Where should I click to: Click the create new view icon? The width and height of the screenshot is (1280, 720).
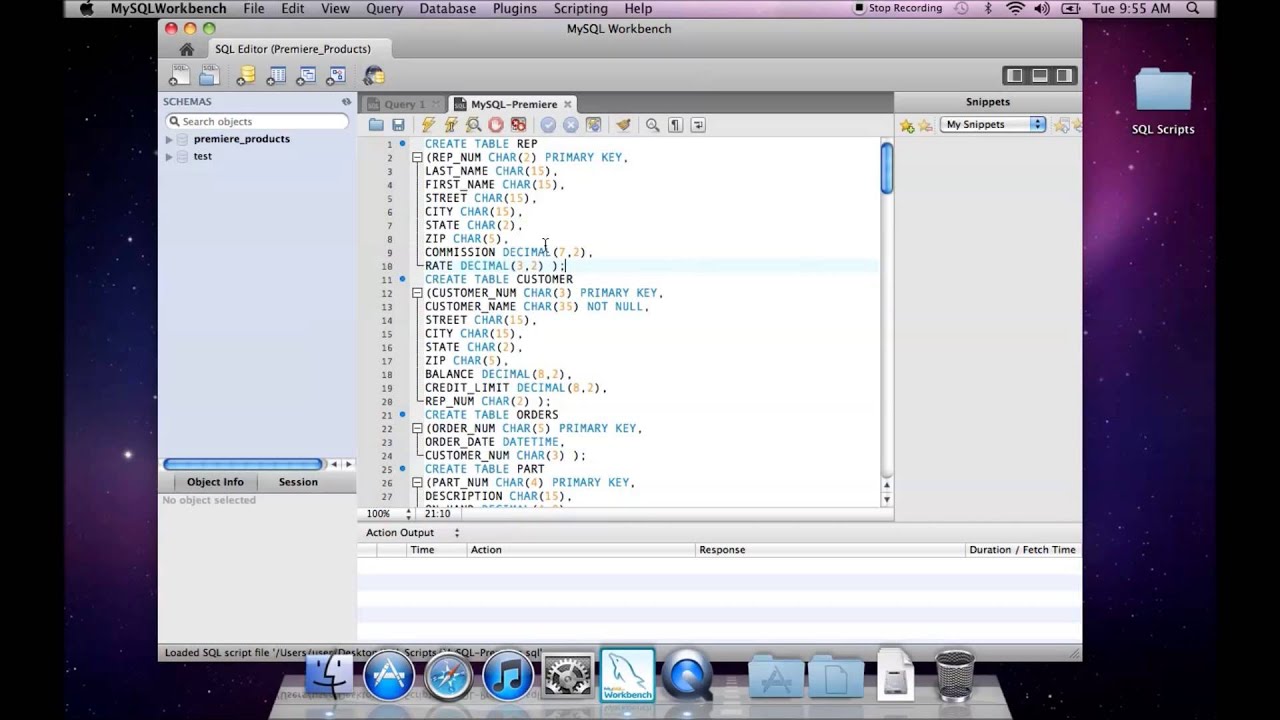[306, 75]
